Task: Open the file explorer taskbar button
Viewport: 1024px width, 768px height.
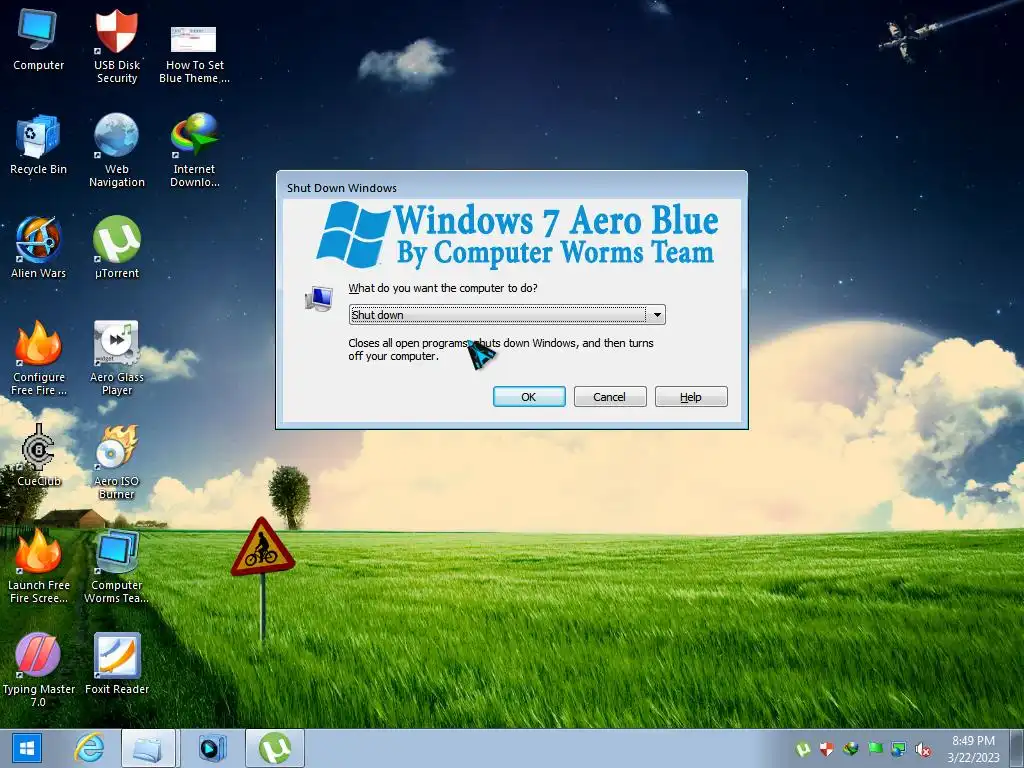Action: (x=148, y=748)
